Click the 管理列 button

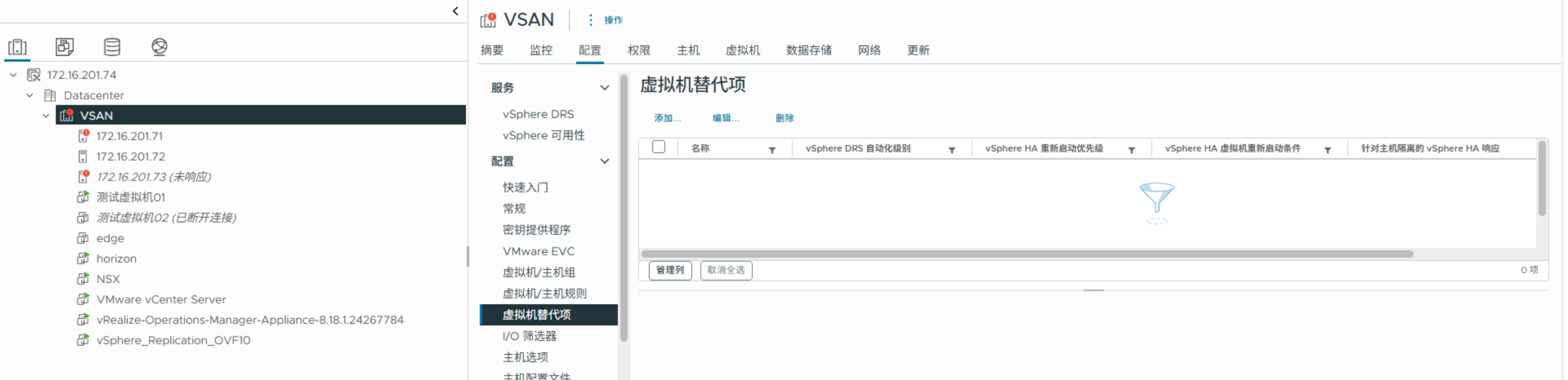670,270
